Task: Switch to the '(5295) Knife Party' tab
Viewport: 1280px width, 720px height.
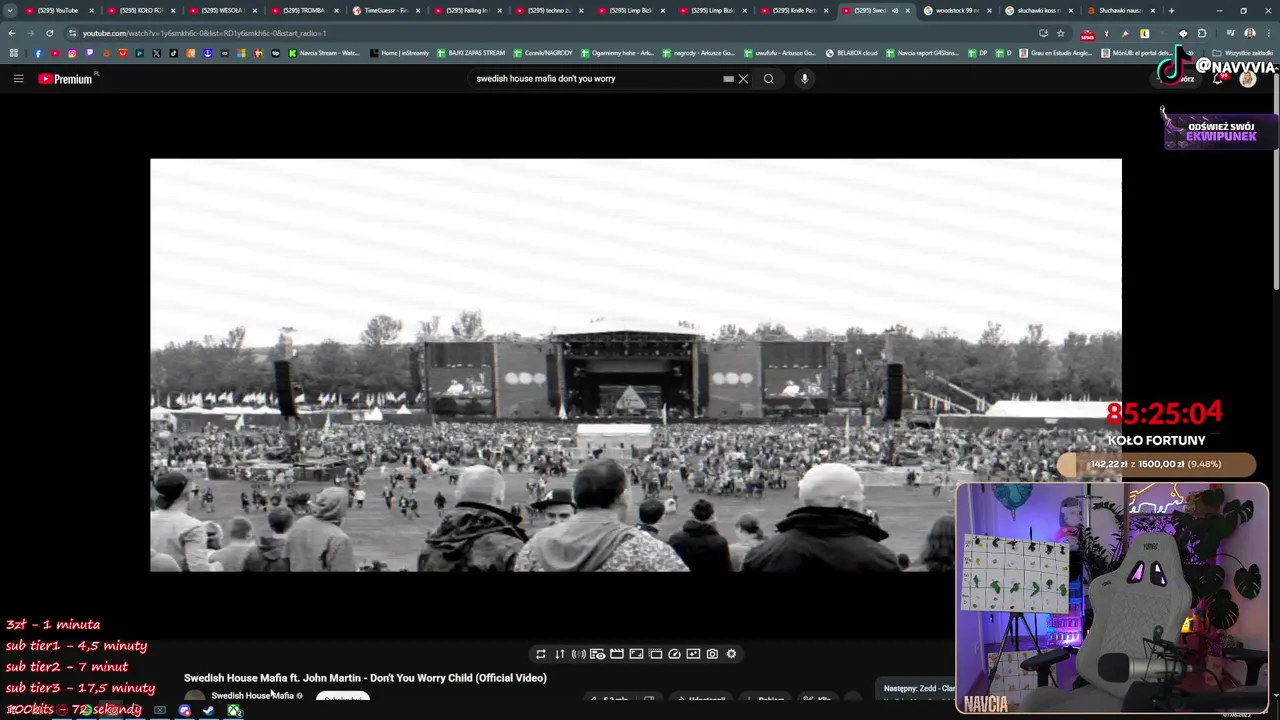Action: coord(794,11)
